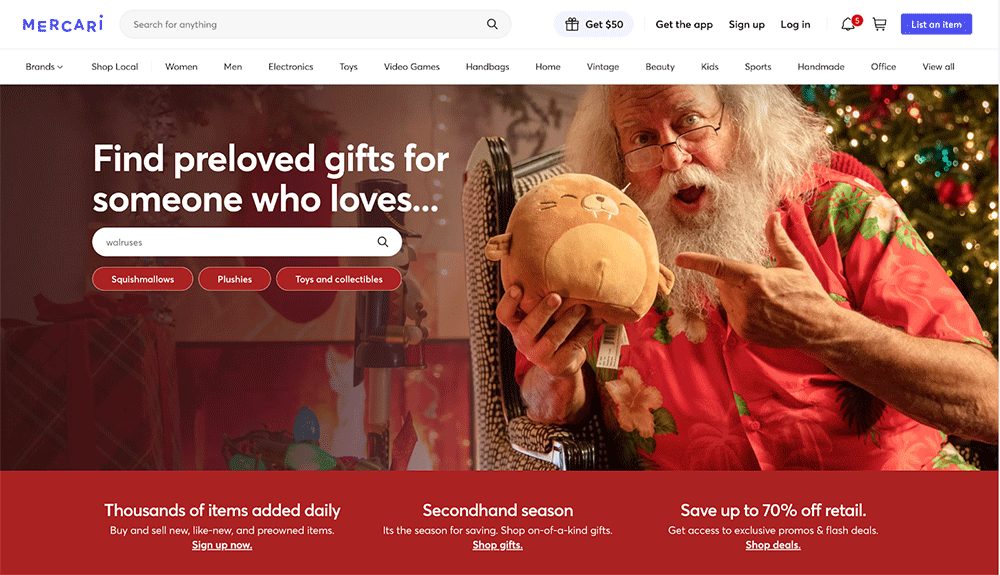Click the Sign up now link
1000x575 pixels.
tap(222, 545)
